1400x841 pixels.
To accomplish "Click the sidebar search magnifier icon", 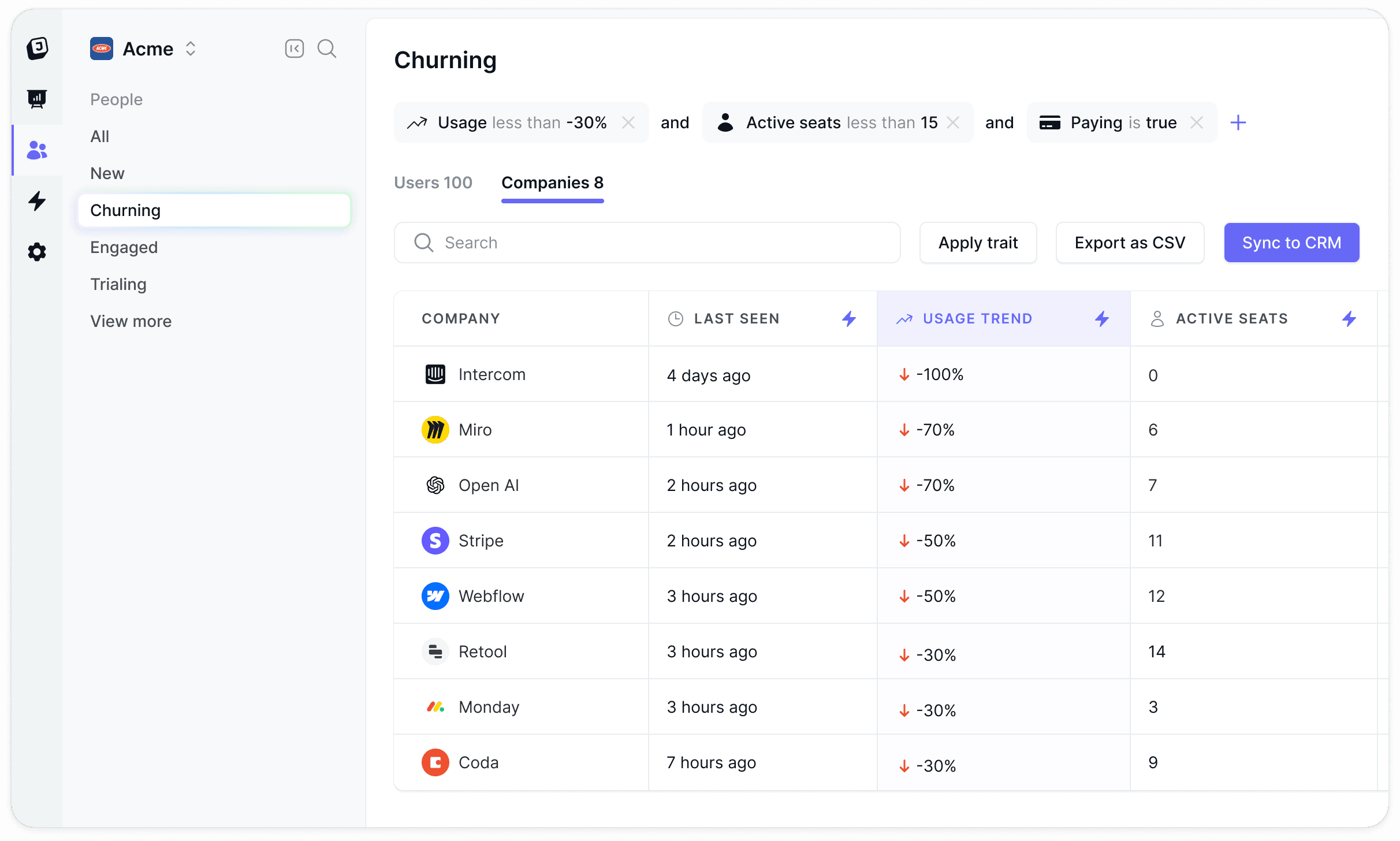I will [x=327, y=49].
